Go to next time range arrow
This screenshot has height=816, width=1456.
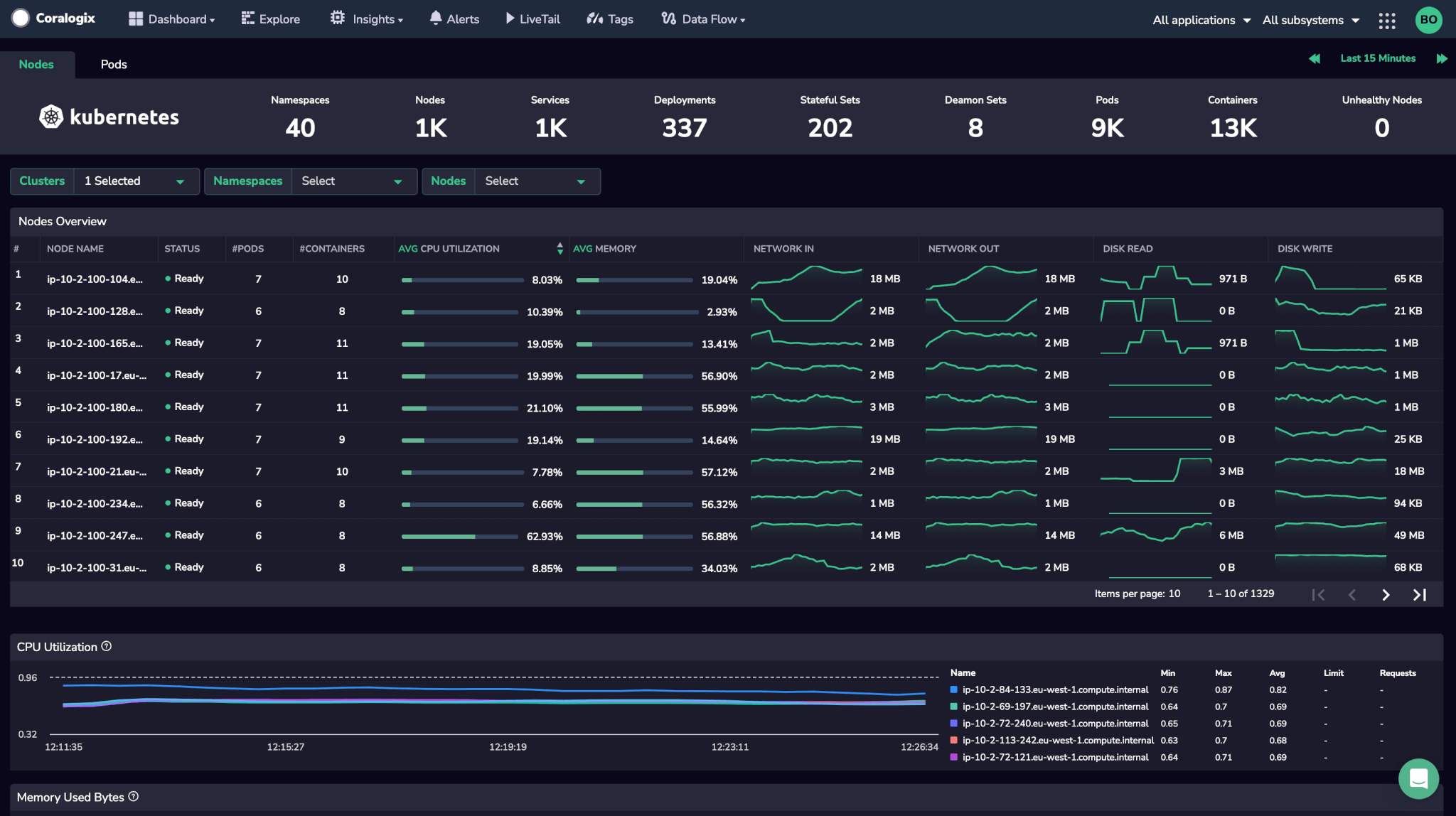pyautogui.click(x=1442, y=58)
